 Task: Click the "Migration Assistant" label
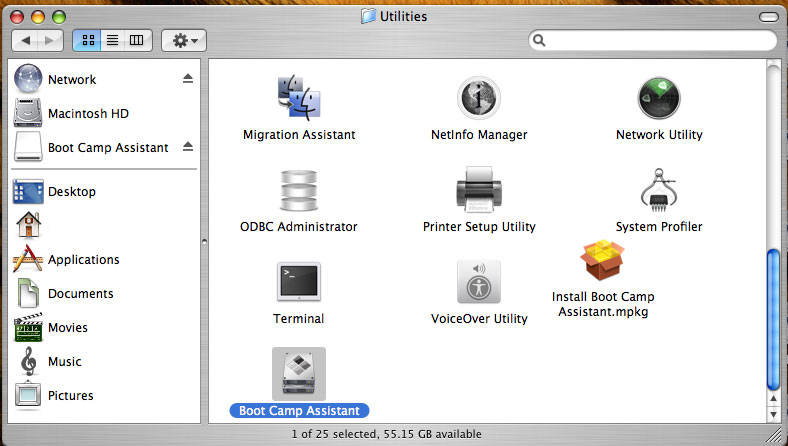tap(299, 135)
